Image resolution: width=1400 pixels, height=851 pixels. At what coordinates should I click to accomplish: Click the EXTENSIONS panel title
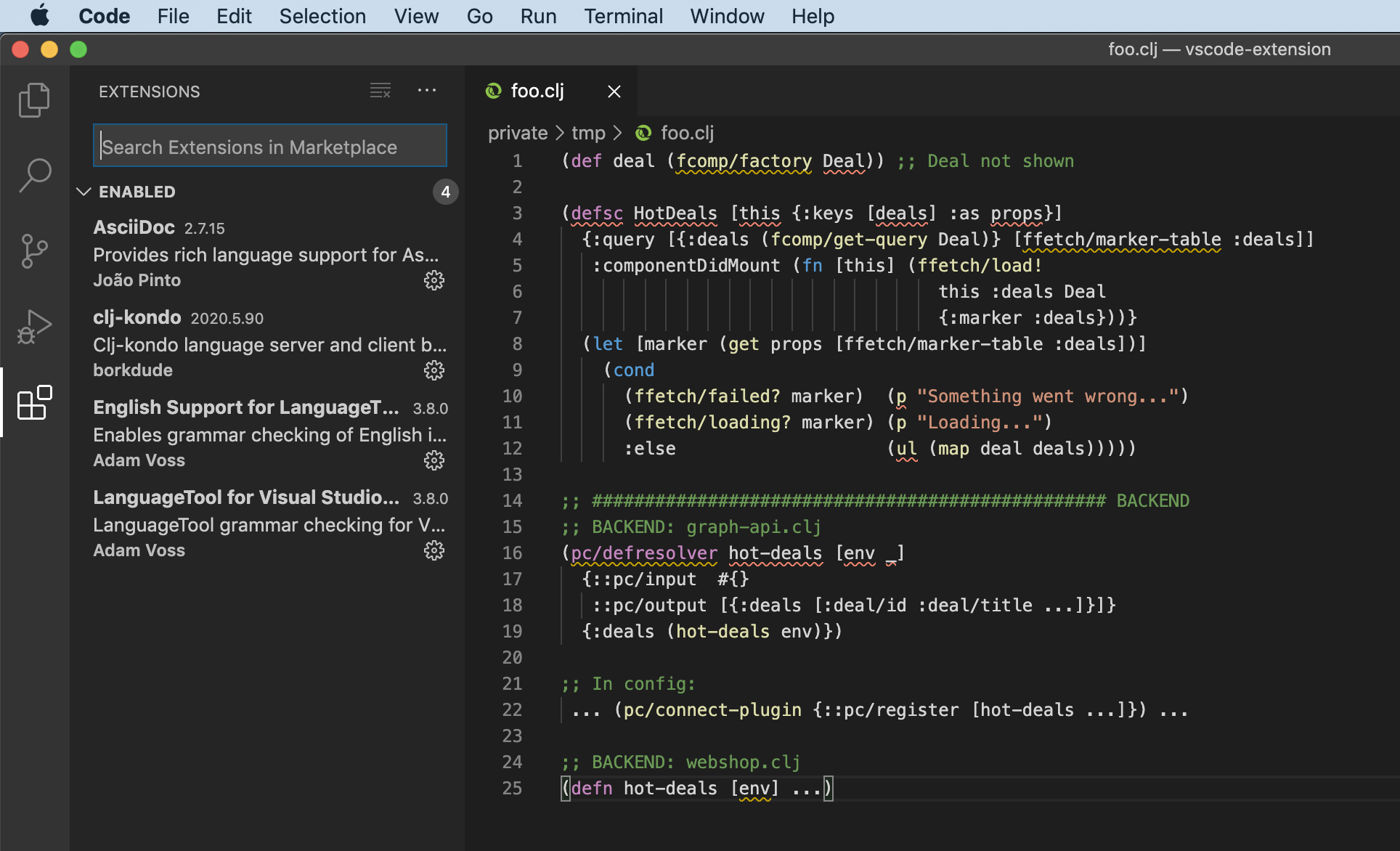149,91
